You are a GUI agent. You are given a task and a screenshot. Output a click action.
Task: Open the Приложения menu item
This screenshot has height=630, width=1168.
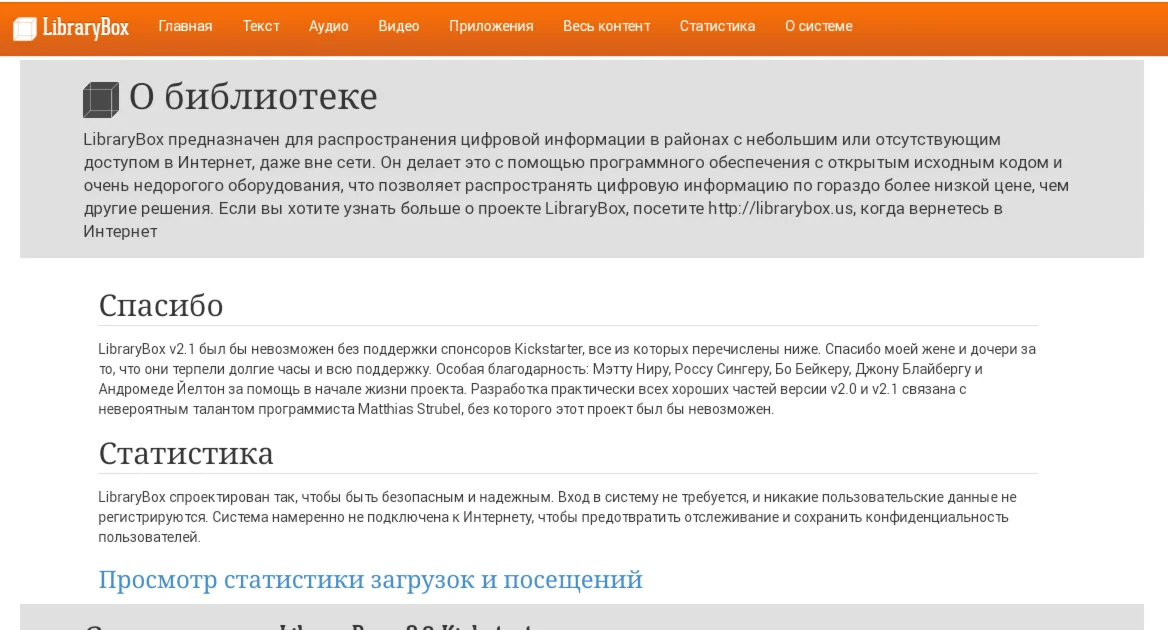pos(491,26)
